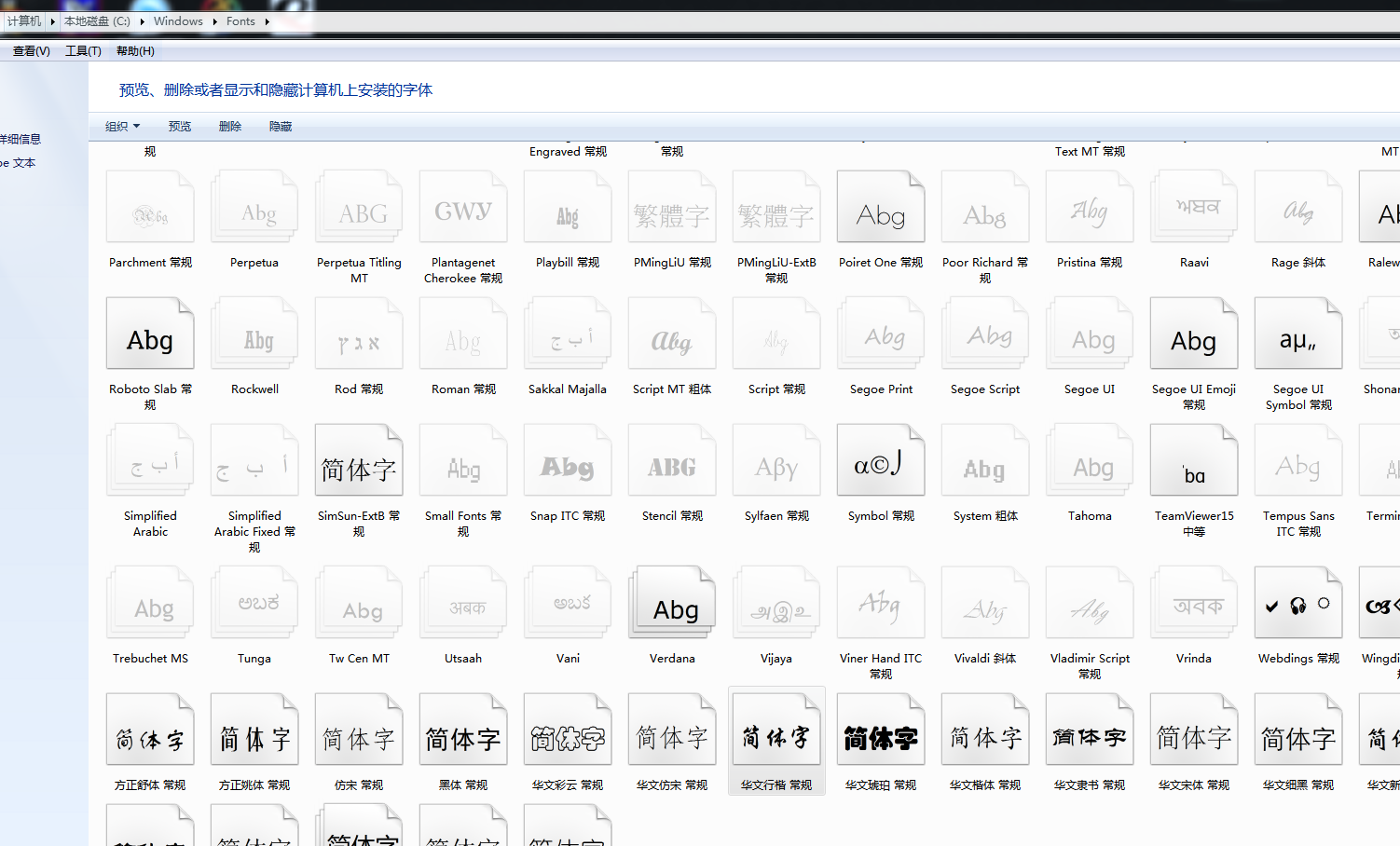The width and height of the screenshot is (1400, 846).
Task: Choose the Stencil font icon
Action: [x=672, y=460]
